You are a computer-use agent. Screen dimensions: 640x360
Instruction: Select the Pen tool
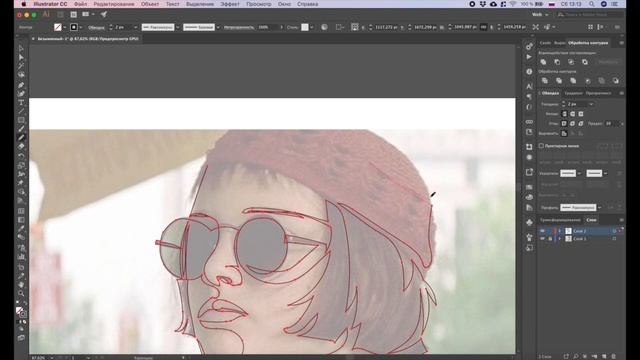tap(21, 85)
